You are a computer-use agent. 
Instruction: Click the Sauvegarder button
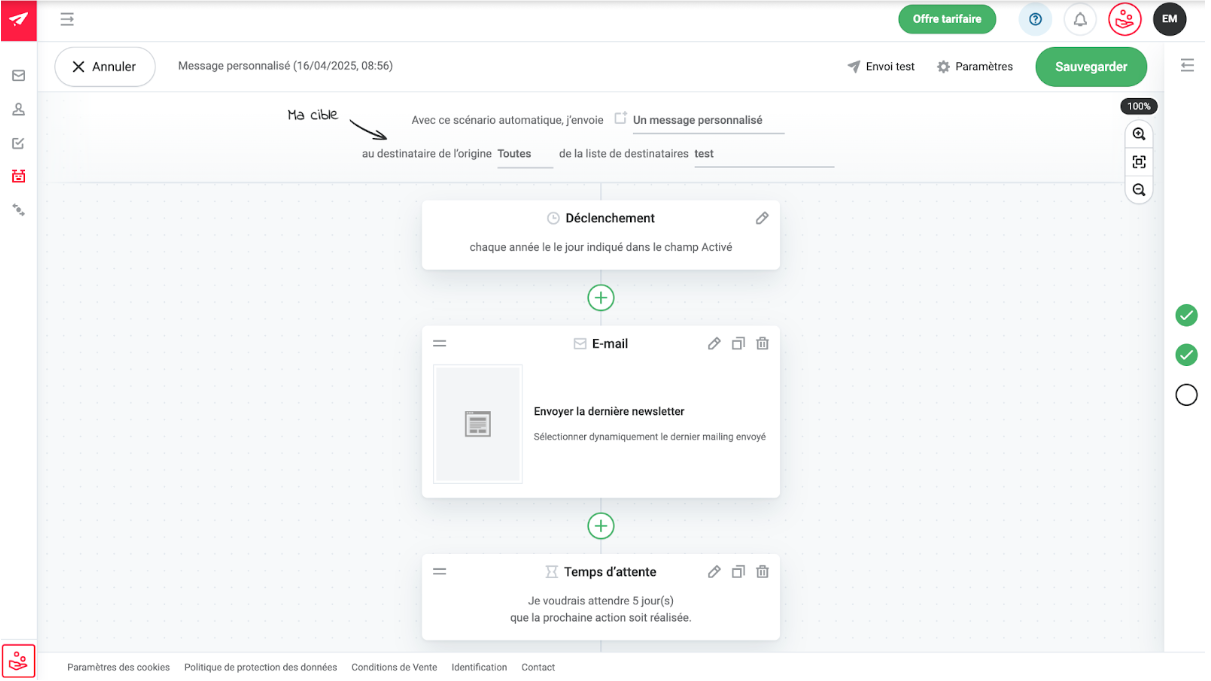[1091, 67]
